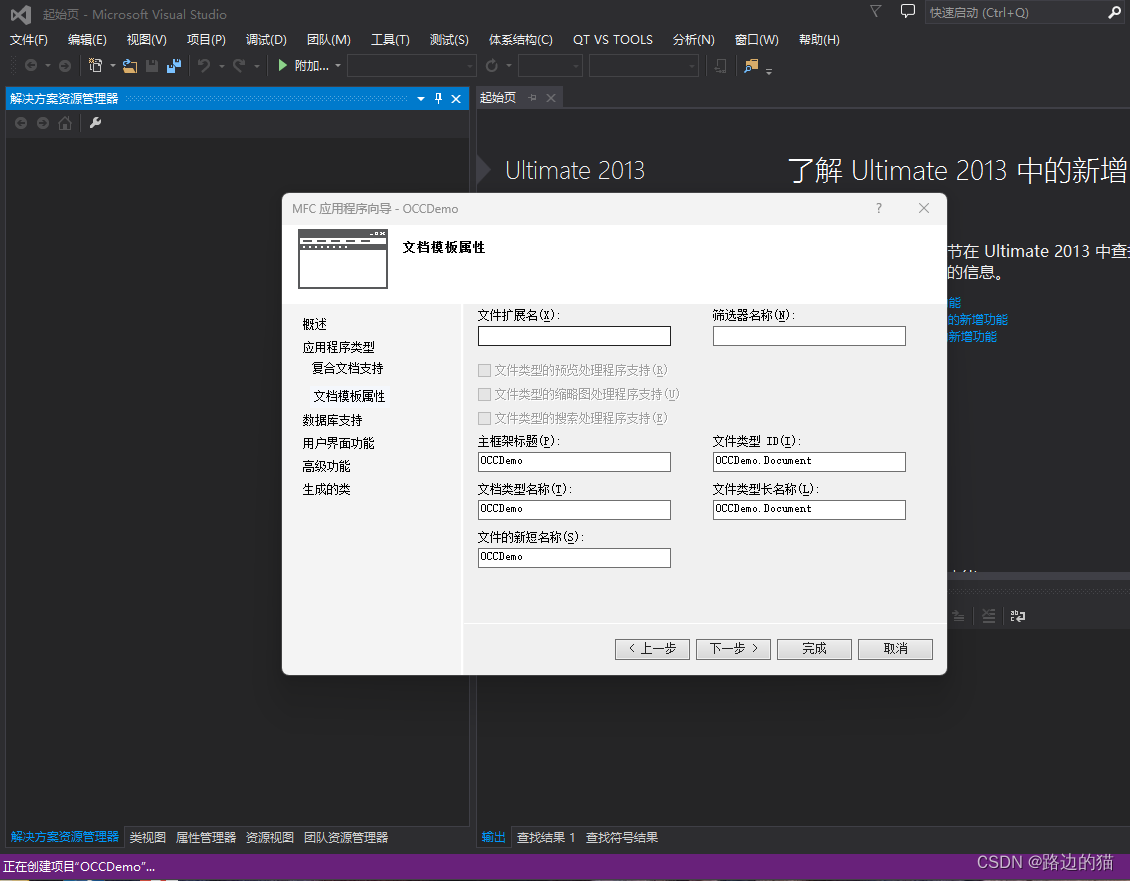Click the Find in Files icon

(x=751, y=66)
